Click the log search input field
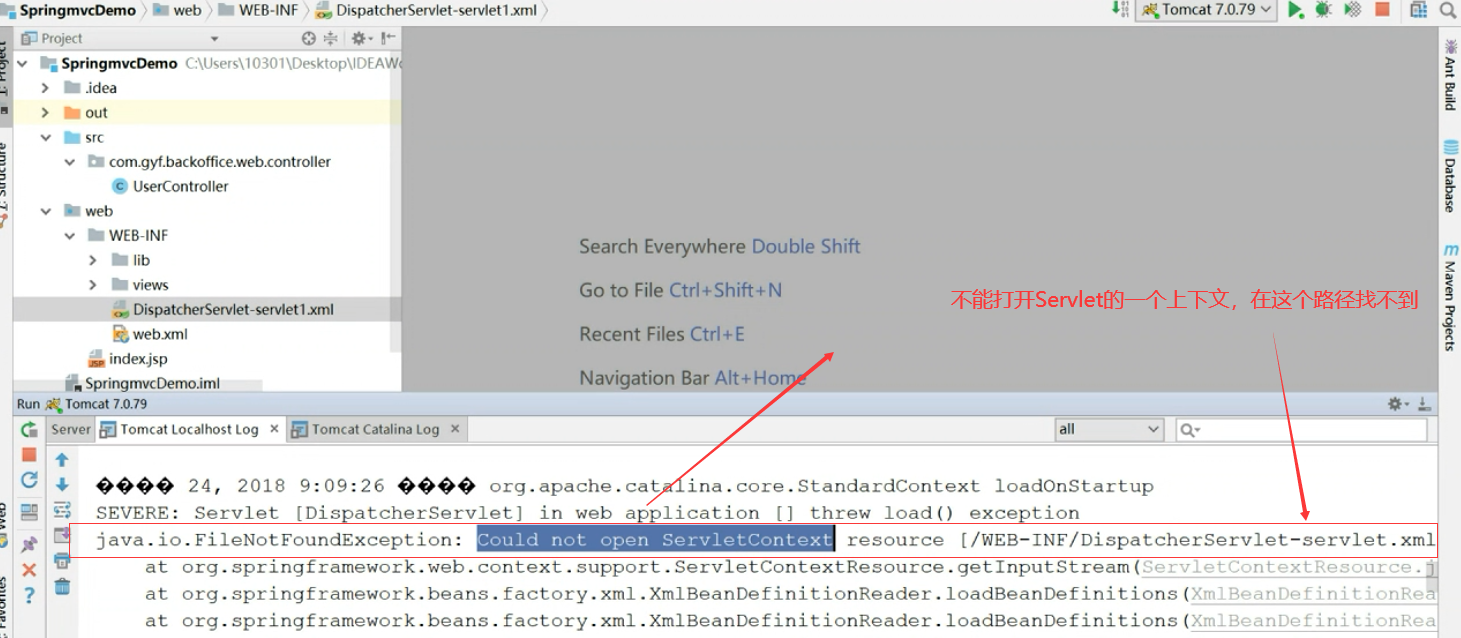Image resolution: width=1461 pixels, height=638 pixels. point(1301,429)
